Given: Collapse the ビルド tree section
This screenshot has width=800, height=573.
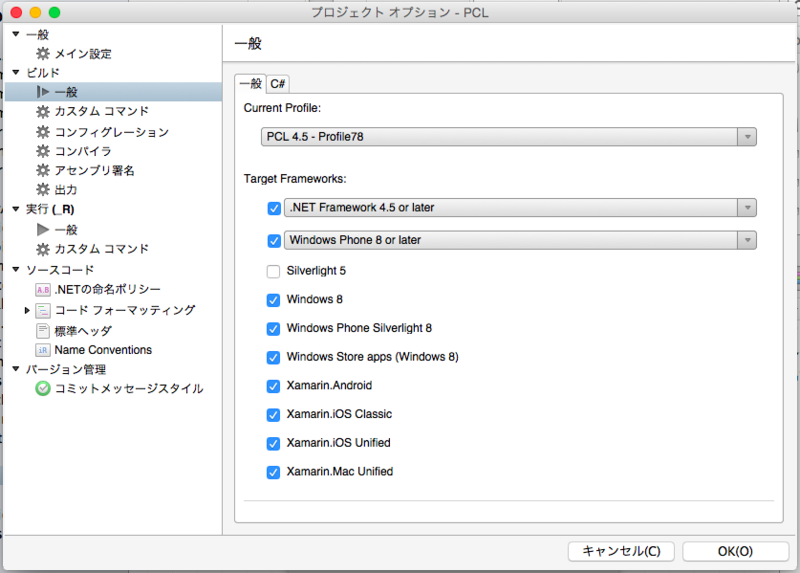Looking at the screenshot, I should point(16,72).
